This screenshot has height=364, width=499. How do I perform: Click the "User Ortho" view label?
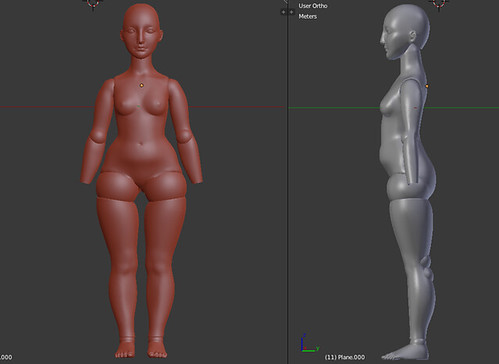(x=313, y=6)
